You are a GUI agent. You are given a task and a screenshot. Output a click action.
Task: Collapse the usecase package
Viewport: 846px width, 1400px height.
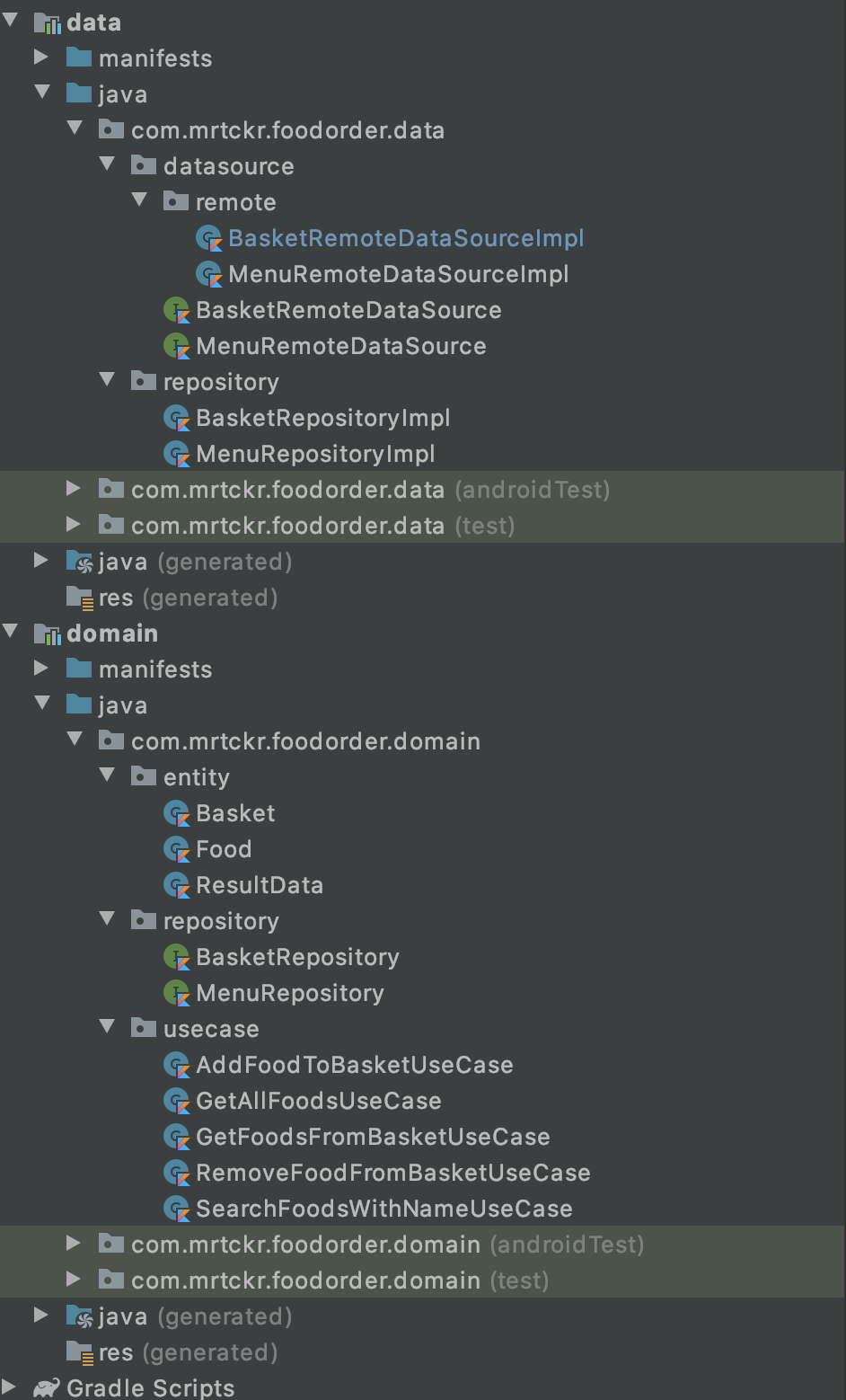point(108,1027)
